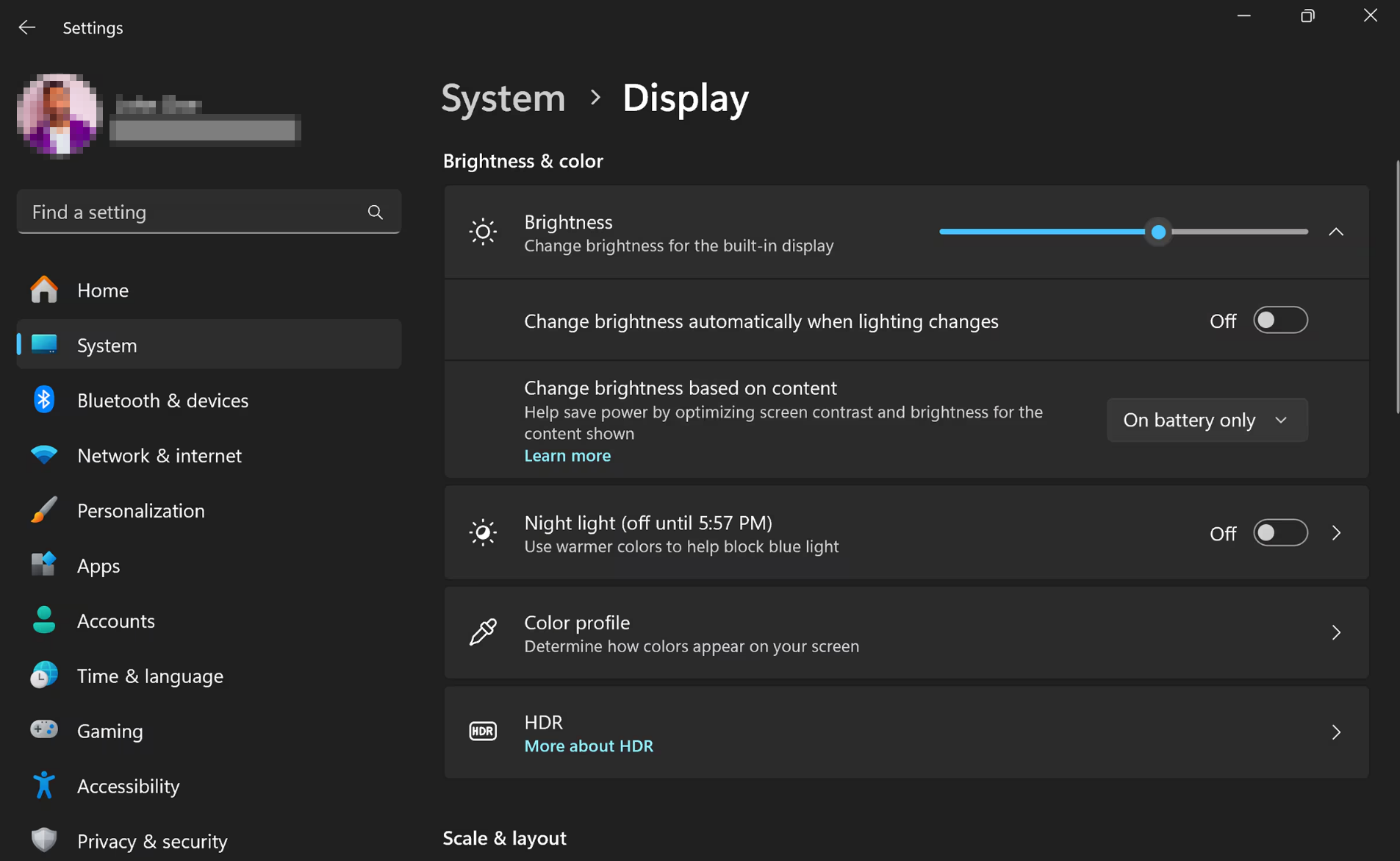Screen dimensions: 1400x861
Task: Open the 'On battery only' dropdown
Action: 1206,420
